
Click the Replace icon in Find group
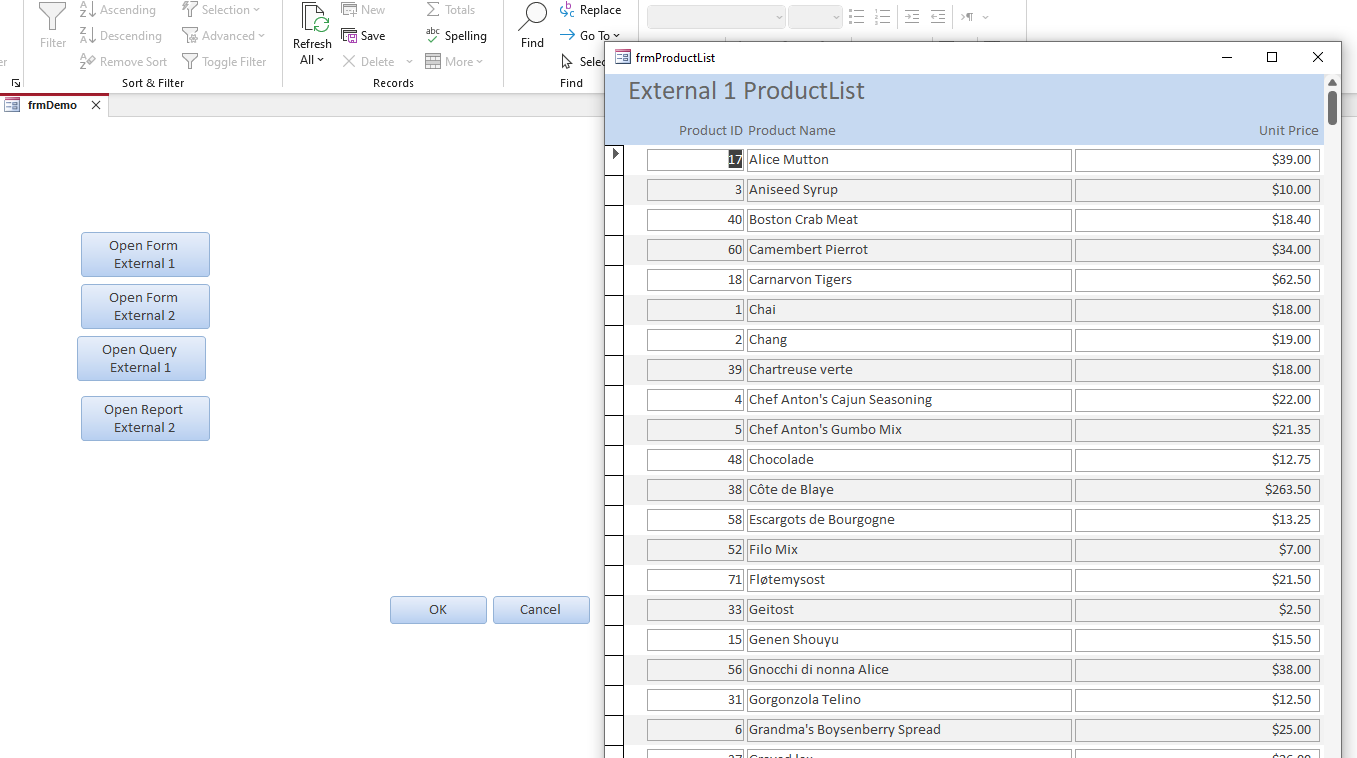click(x=568, y=10)
